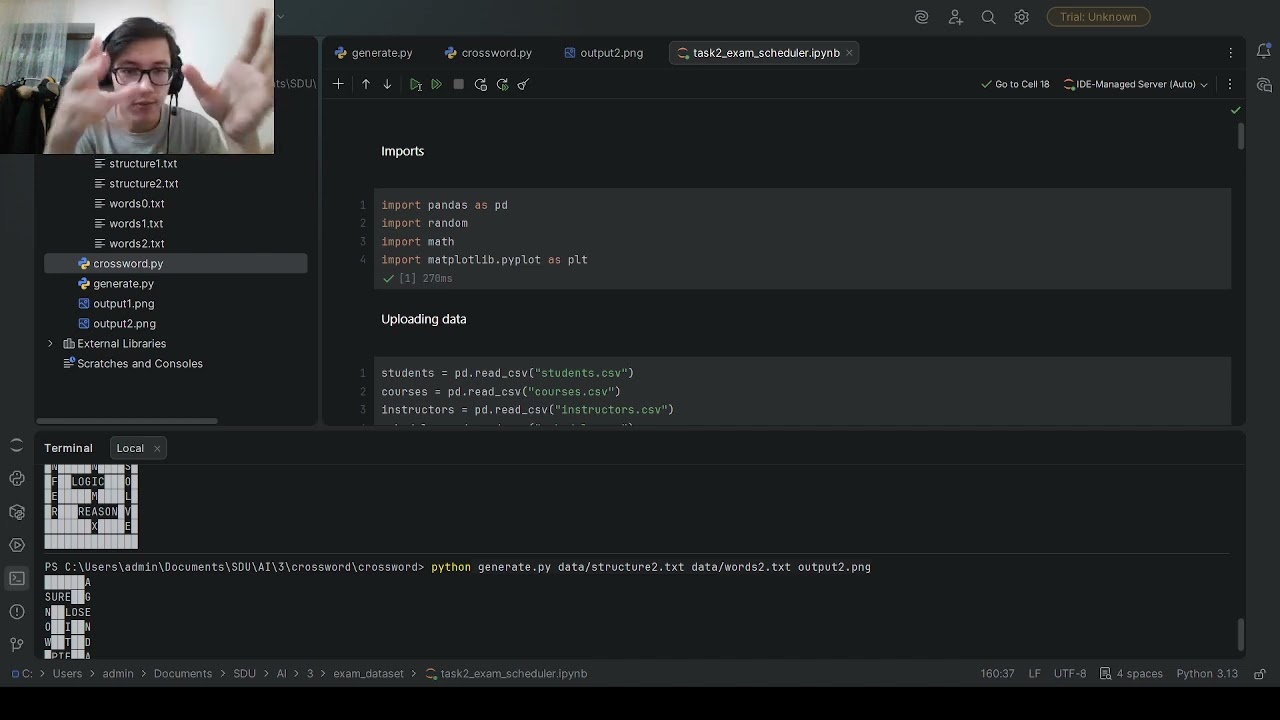Click Trial: Unknown license button
Viewport: 1280px width, 720px height.
1098,17
